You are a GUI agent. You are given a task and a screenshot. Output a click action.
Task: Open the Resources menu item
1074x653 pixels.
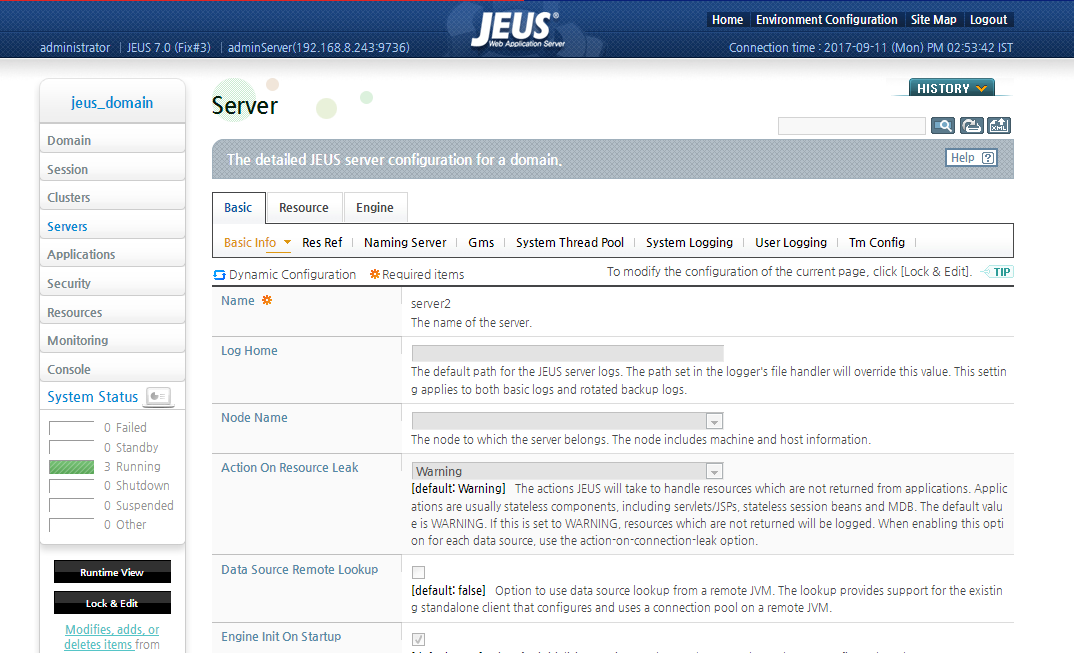pyautogui.click(x=112, y=312)
